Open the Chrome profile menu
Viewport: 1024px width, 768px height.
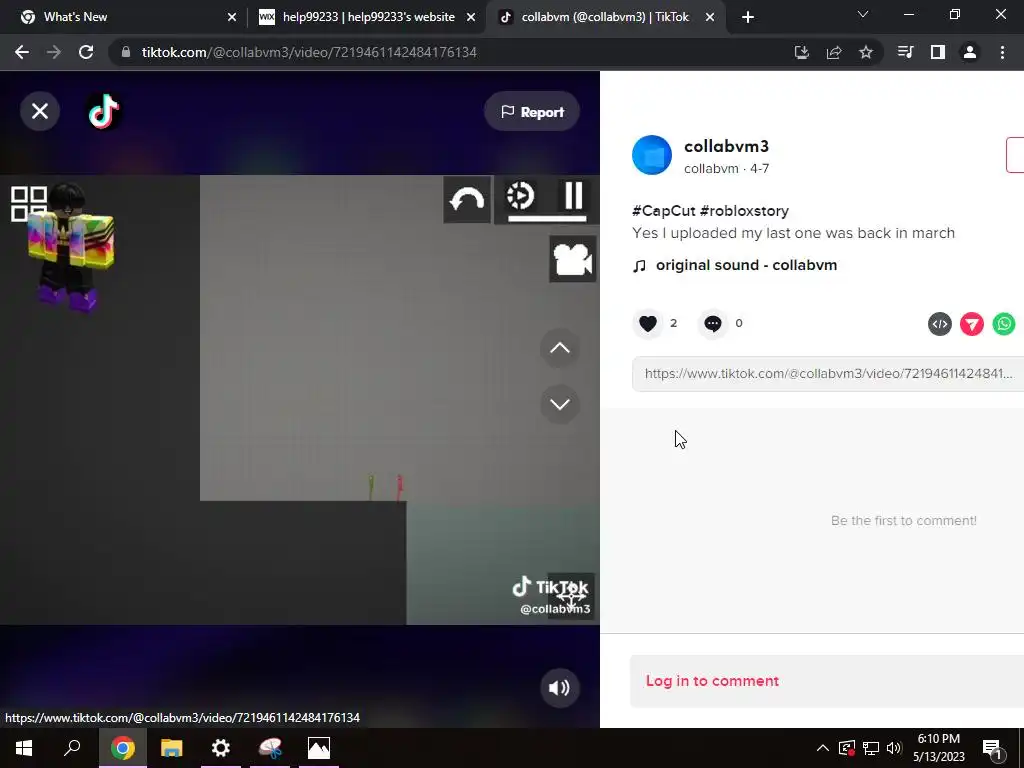pos(970,52)
